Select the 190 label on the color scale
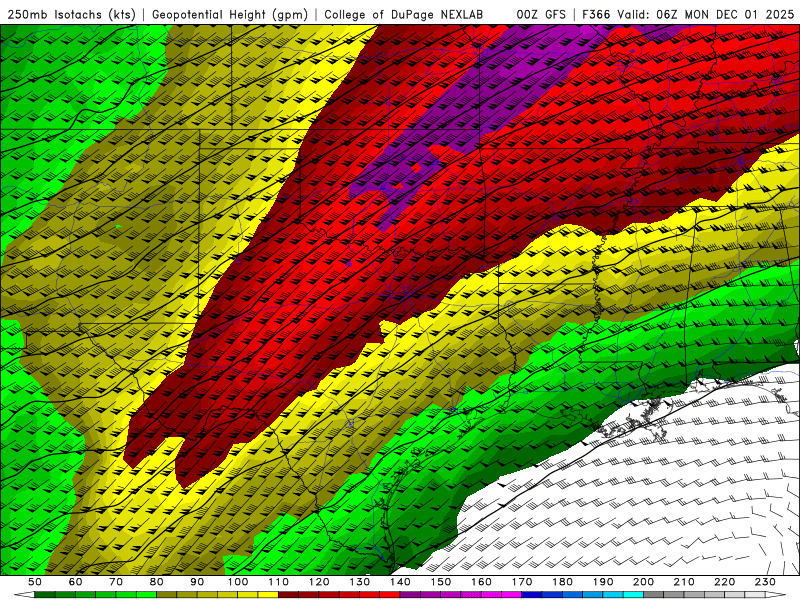 (603, 582)
